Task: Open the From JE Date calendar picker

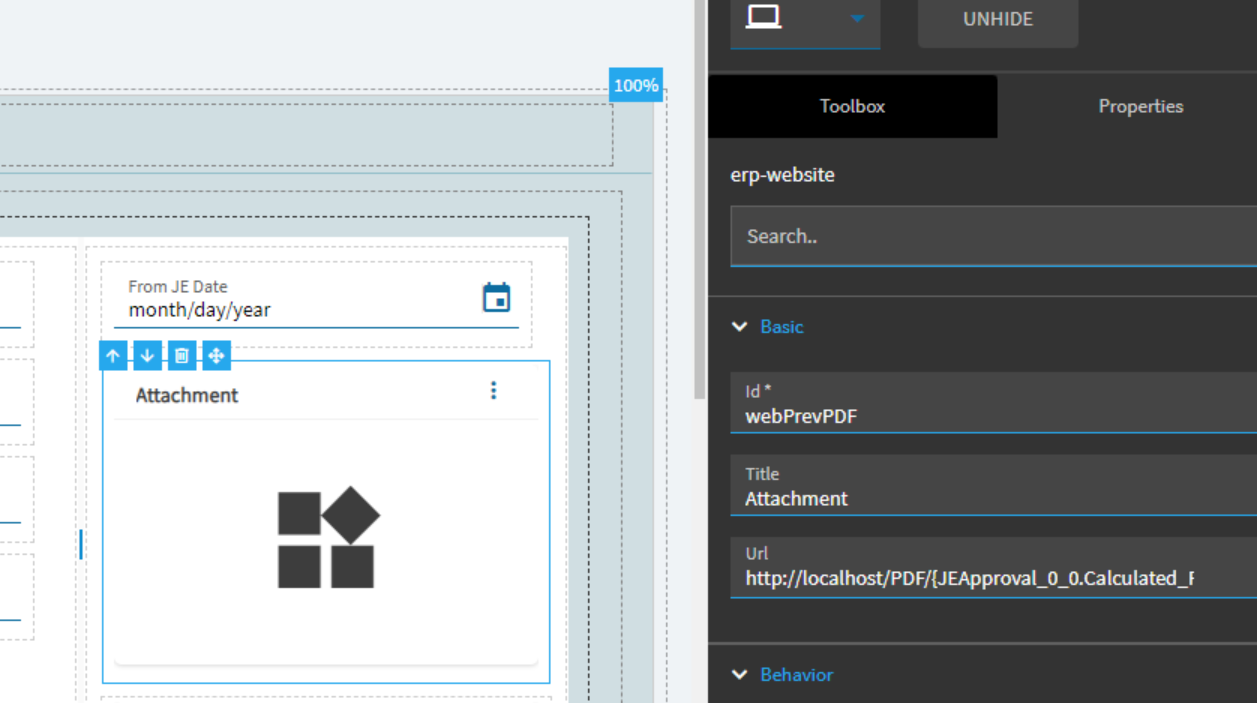Action: (496, 297)
